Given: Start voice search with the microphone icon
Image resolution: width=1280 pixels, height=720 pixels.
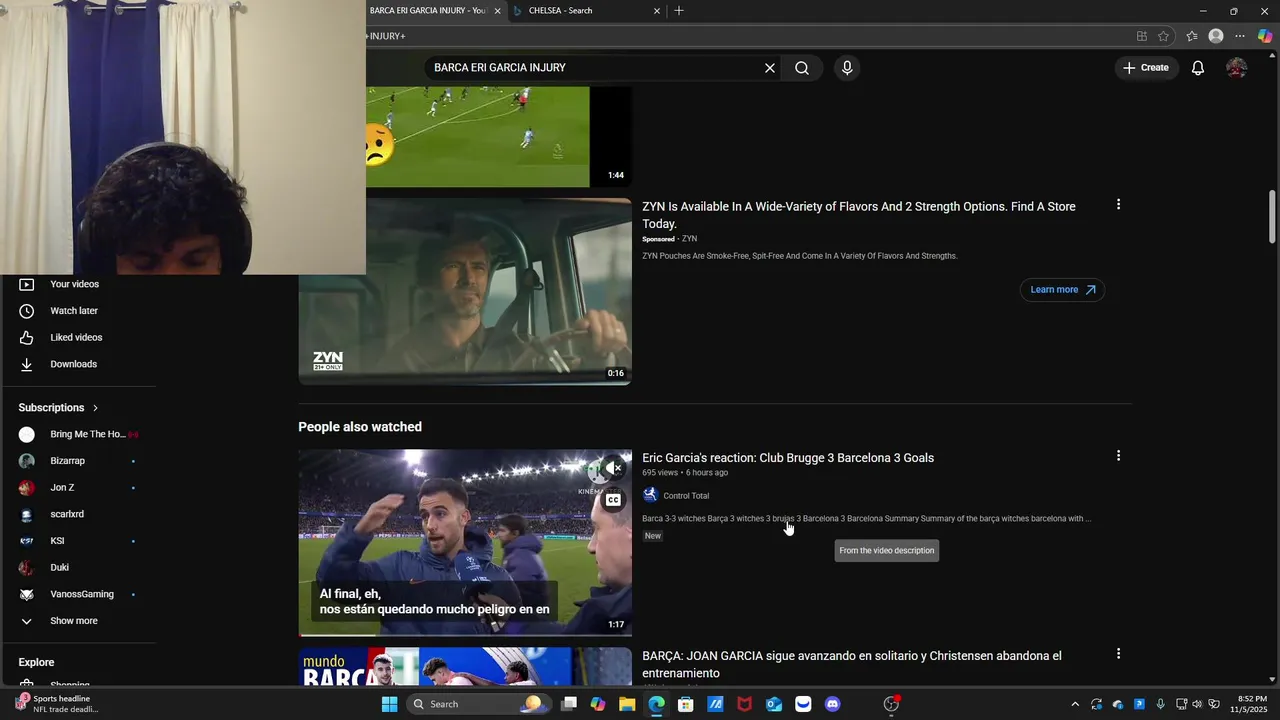Looking at the screenshot, I should click(847, 68).
